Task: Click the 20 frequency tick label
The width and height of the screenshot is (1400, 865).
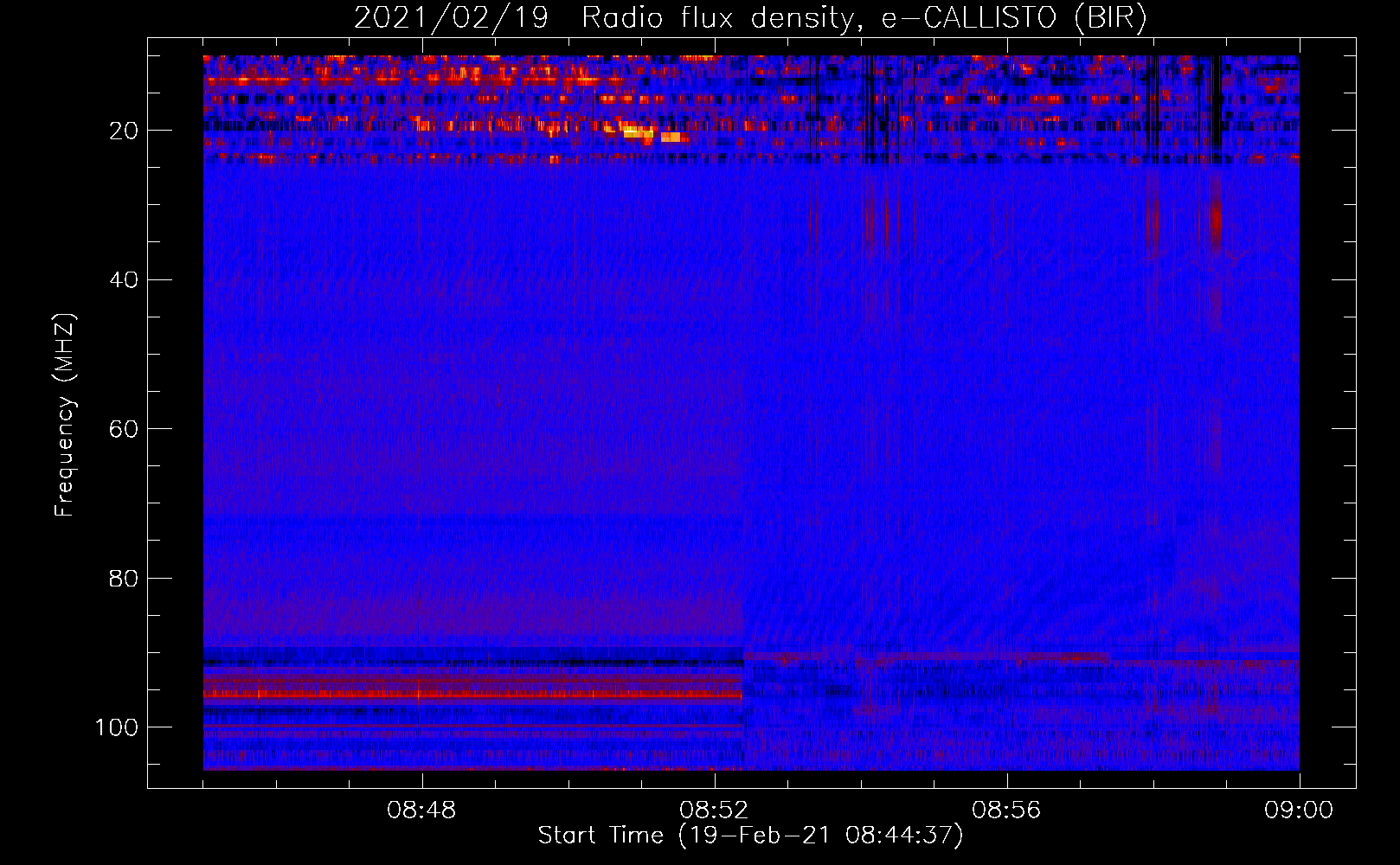Action: coord(125,131)
